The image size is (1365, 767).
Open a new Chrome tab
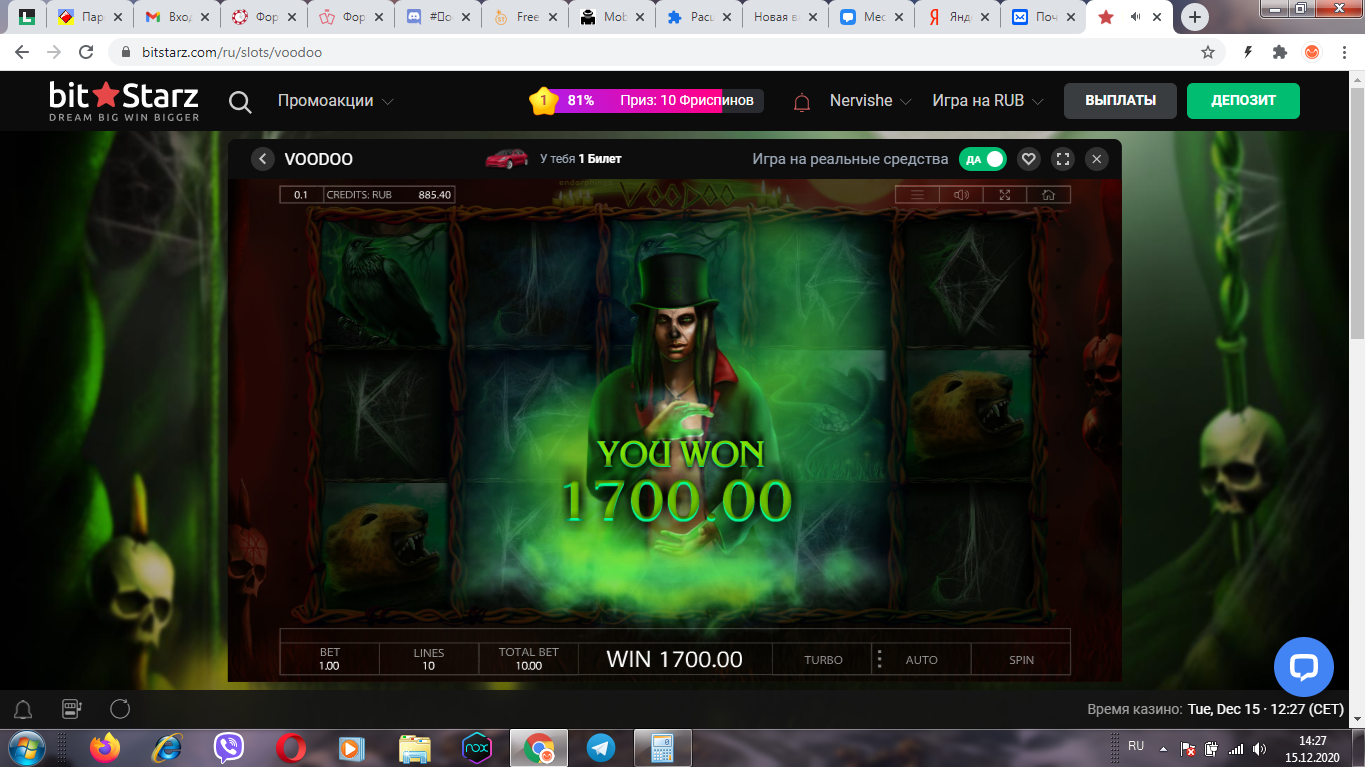pyautogui.click(x=1195, y=17)
